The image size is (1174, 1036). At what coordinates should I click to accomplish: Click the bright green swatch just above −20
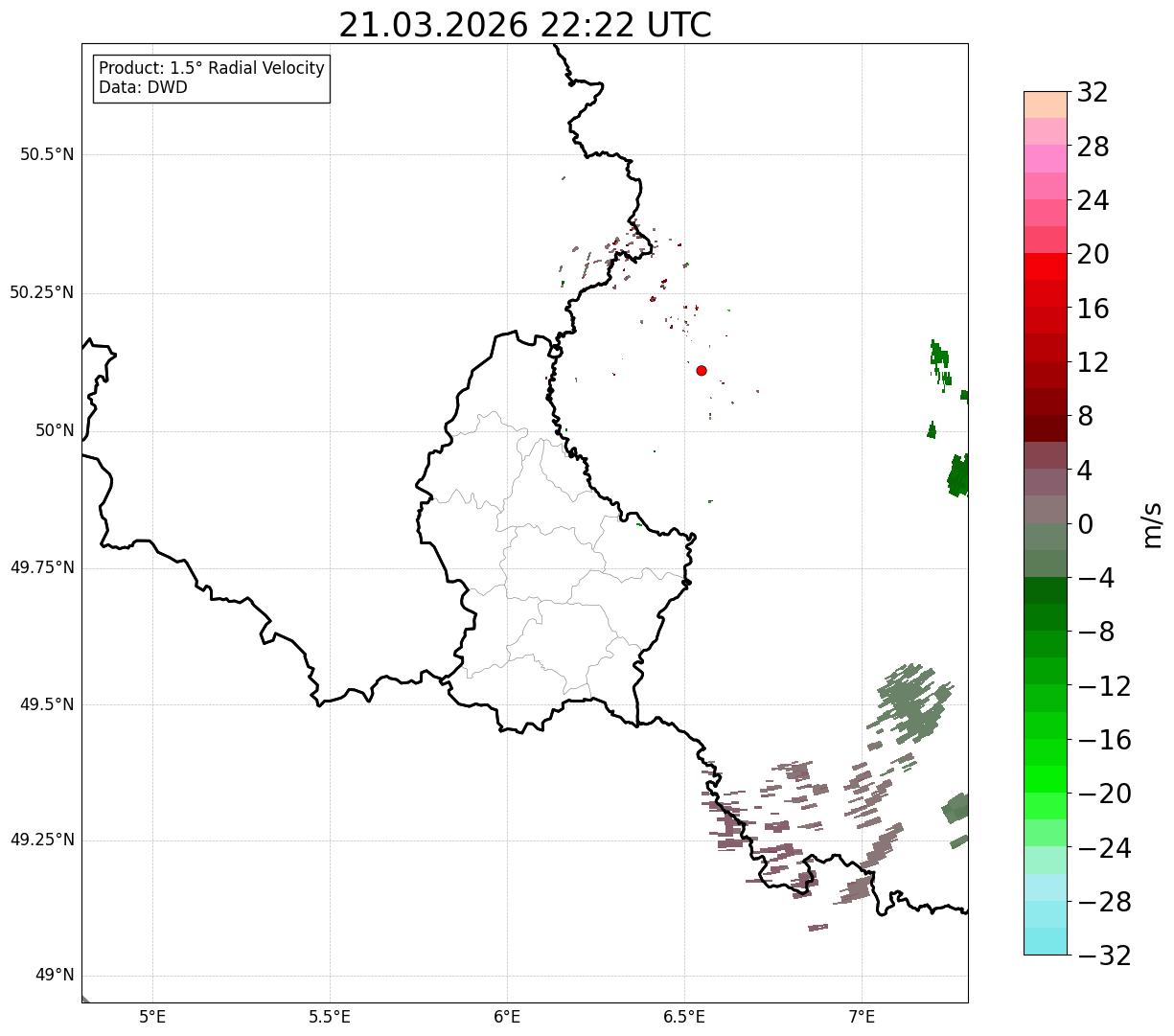pyautogui.click(x=1046, y=779)
